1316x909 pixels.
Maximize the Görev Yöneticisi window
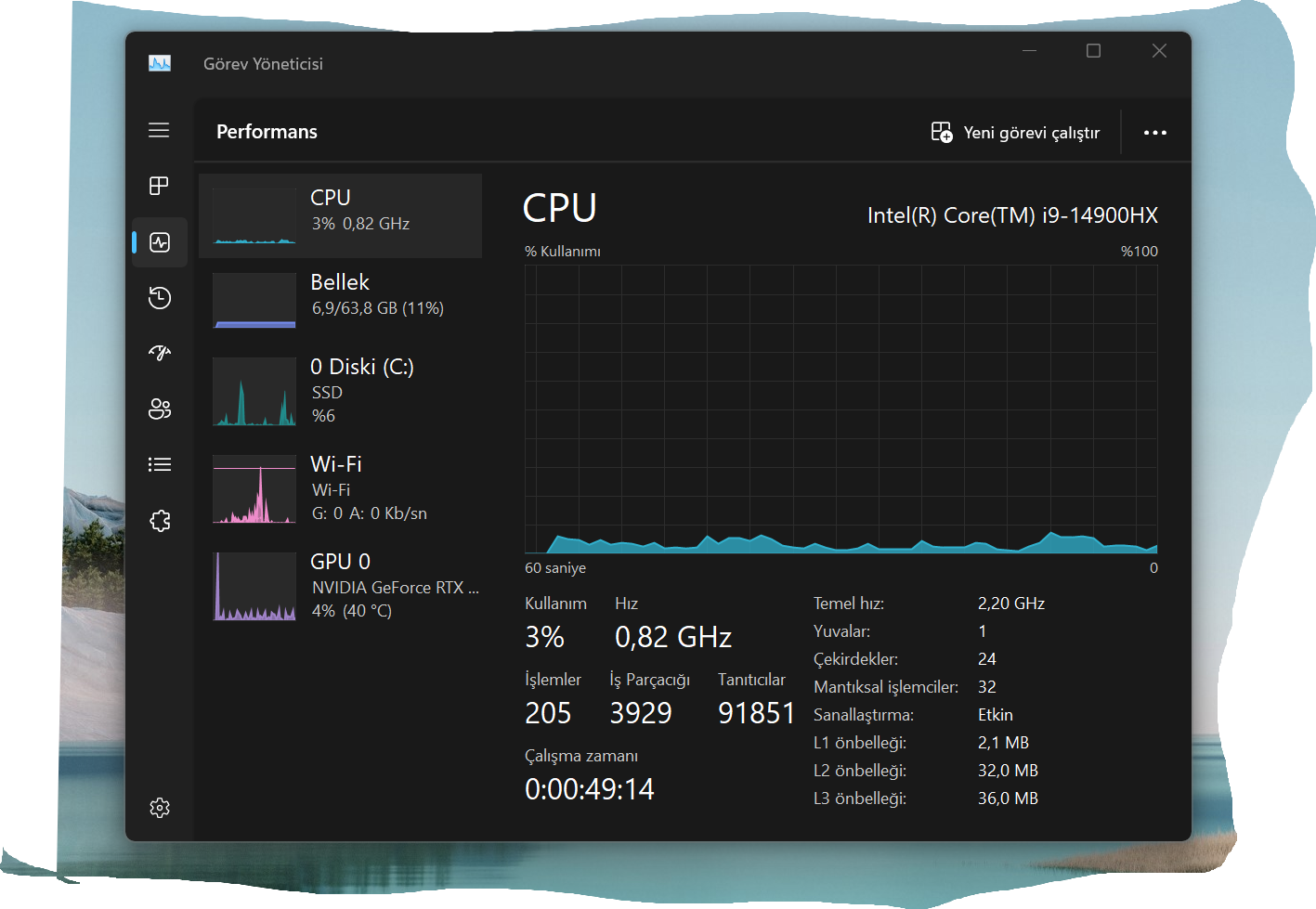tap(1094, 51)
